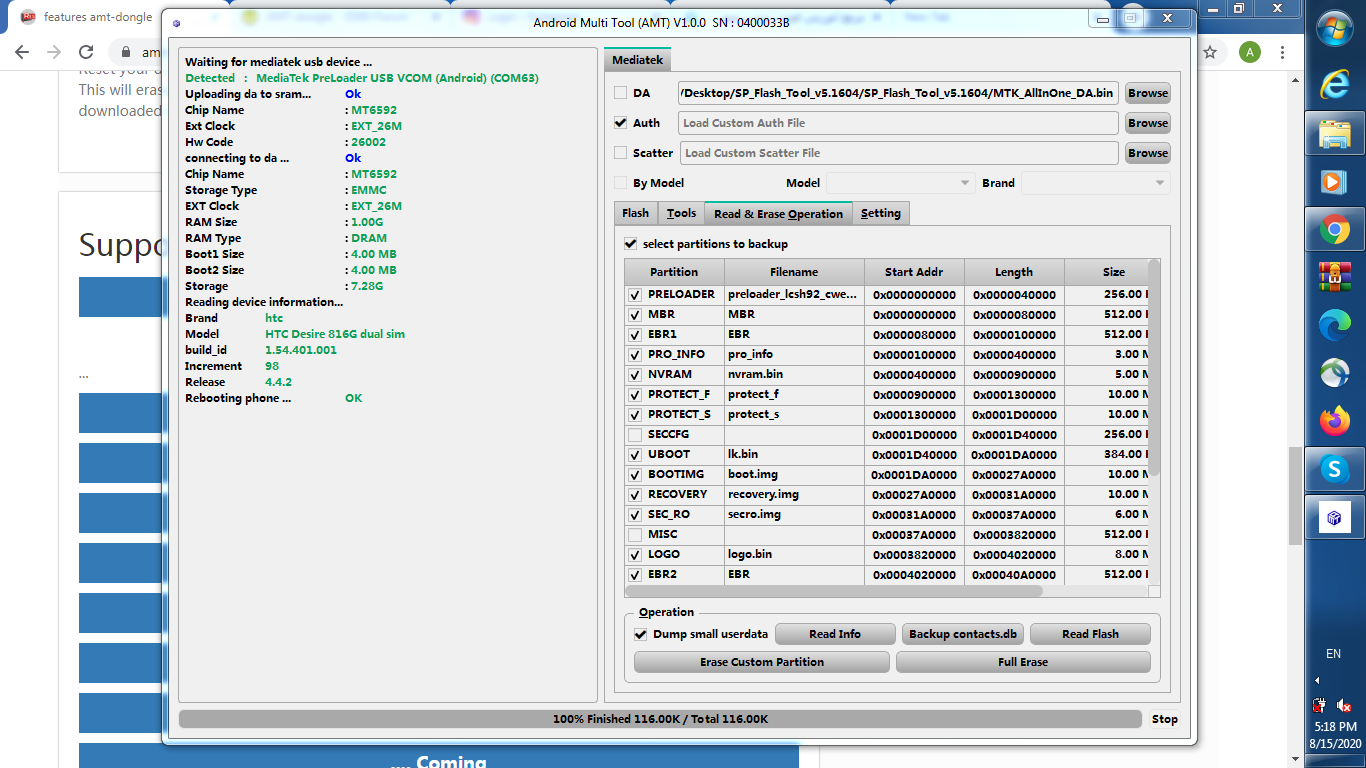This screenshot has height=768, width=1366.
Task: Select the AMT box icon in the taskbar
Action: click(1334, 517)
